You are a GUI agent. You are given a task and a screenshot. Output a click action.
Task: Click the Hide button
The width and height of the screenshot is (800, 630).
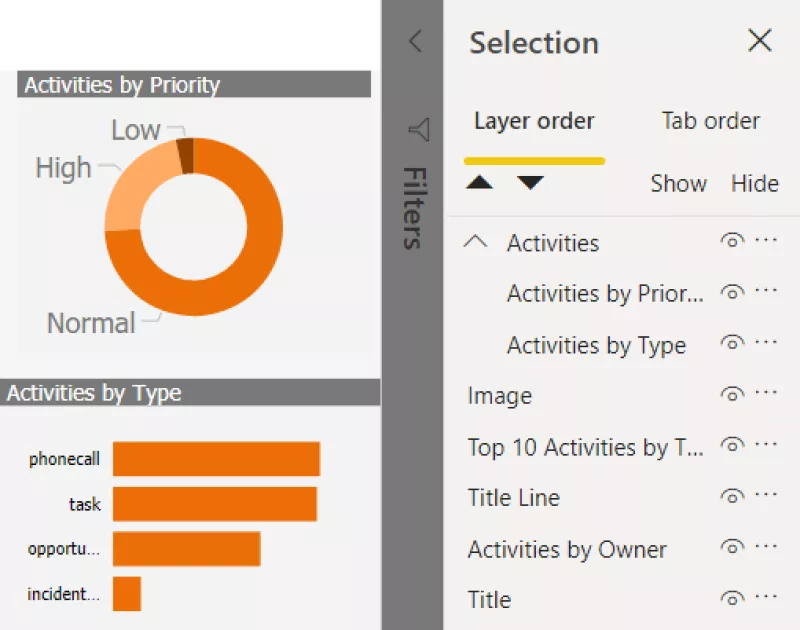click(754, 184)
